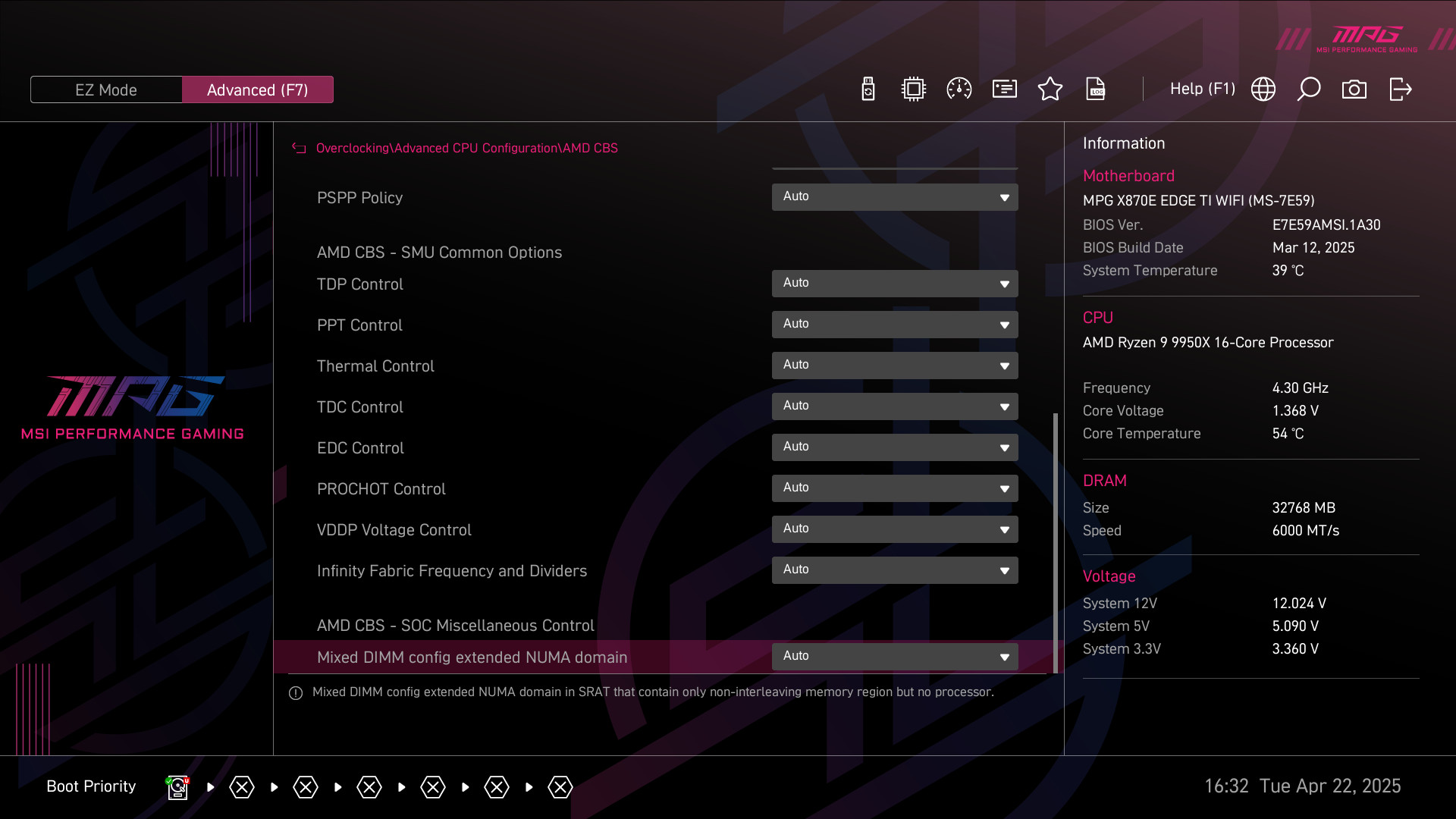Click AMD CBS - SOC Miscellaneous Control heading

click(455, 626)
